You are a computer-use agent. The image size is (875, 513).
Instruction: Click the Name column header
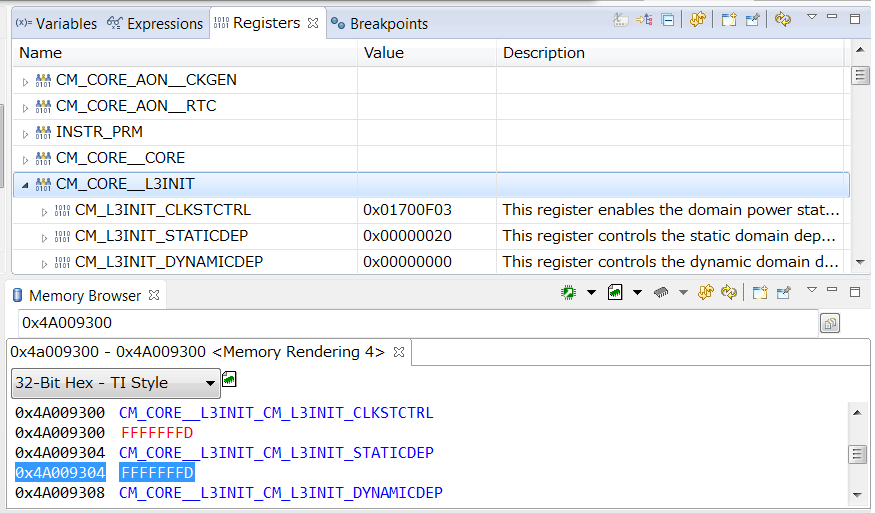click(x=185, y=53)
